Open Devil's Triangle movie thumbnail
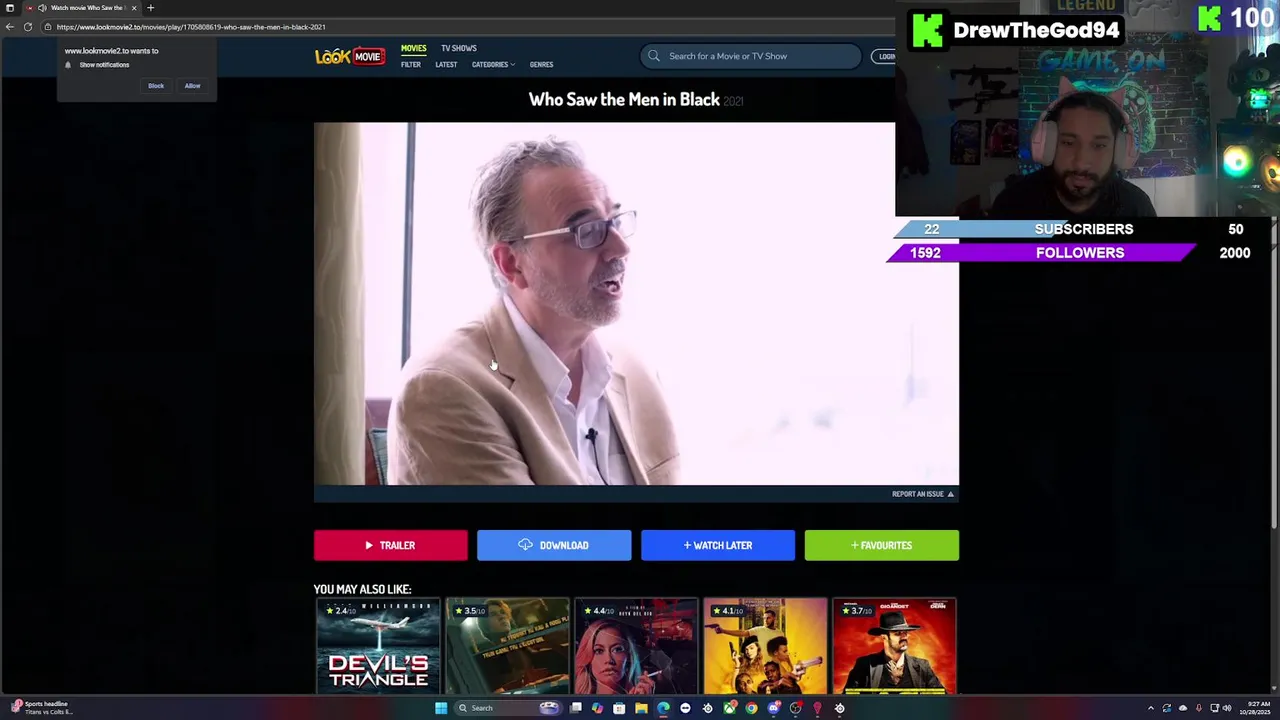This screenshot has height=720, width=1280. [377, 646]
